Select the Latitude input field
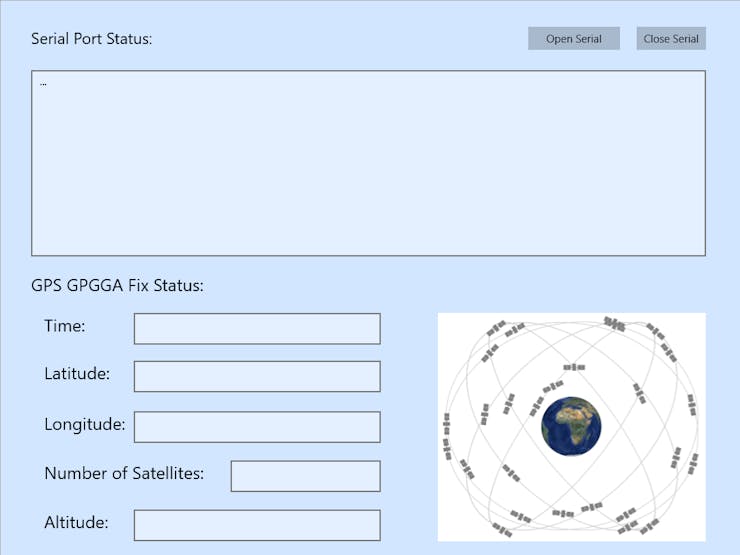The image size is (740, 555). click(x=257, y=376)
